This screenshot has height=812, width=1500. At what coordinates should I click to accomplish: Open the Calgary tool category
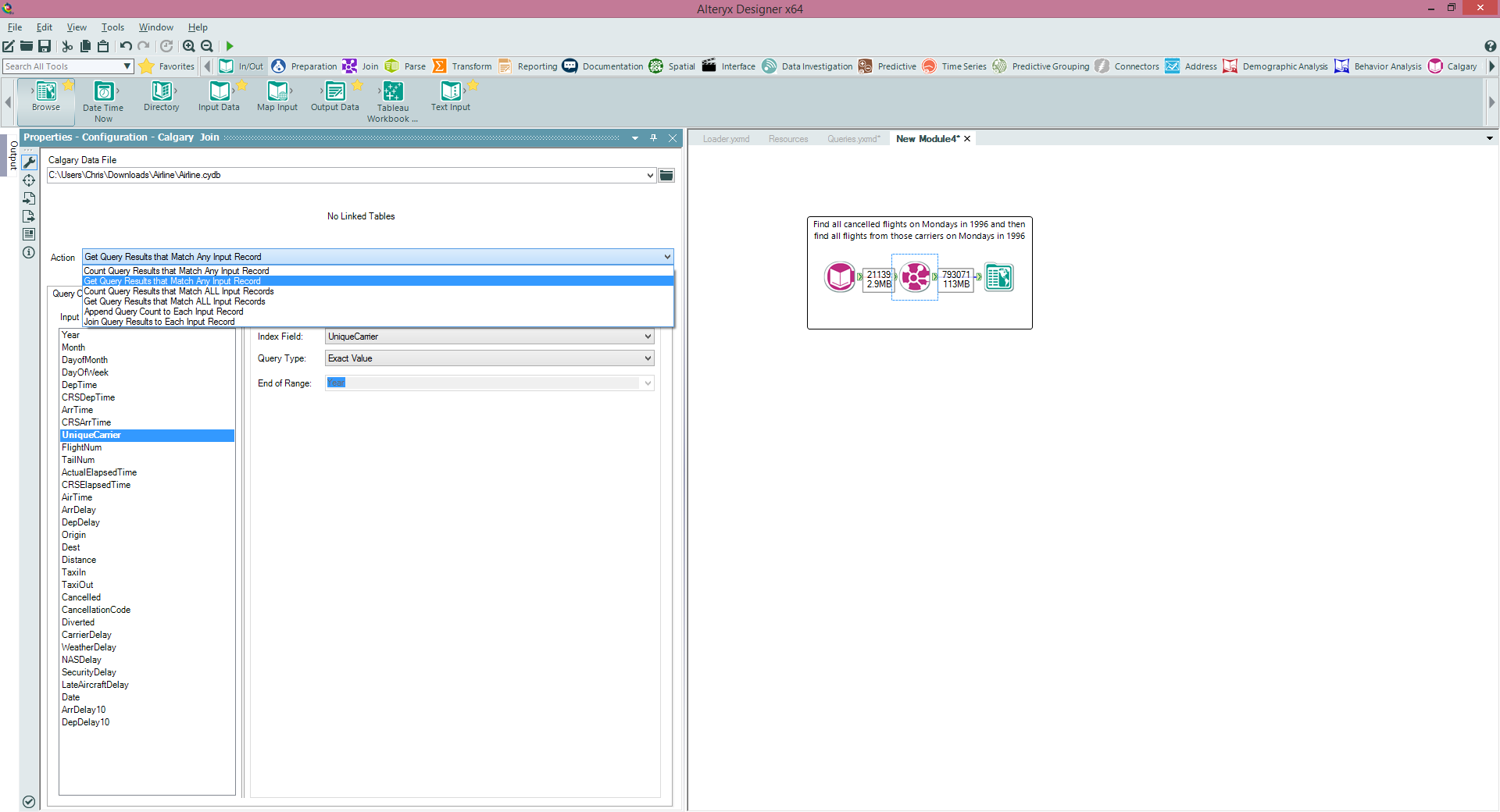(x=1452, y=66)
